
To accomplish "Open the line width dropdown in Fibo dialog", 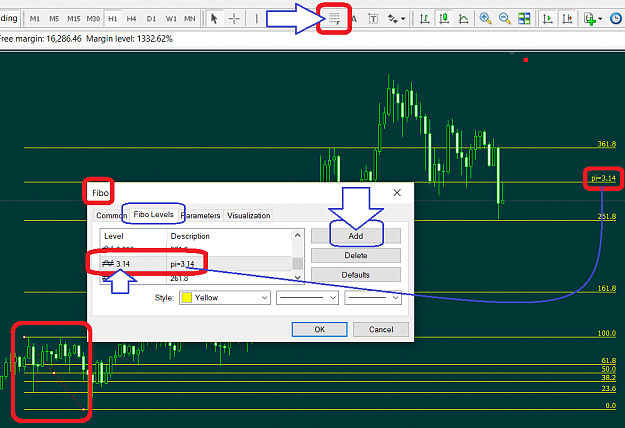I will point(373,298).
